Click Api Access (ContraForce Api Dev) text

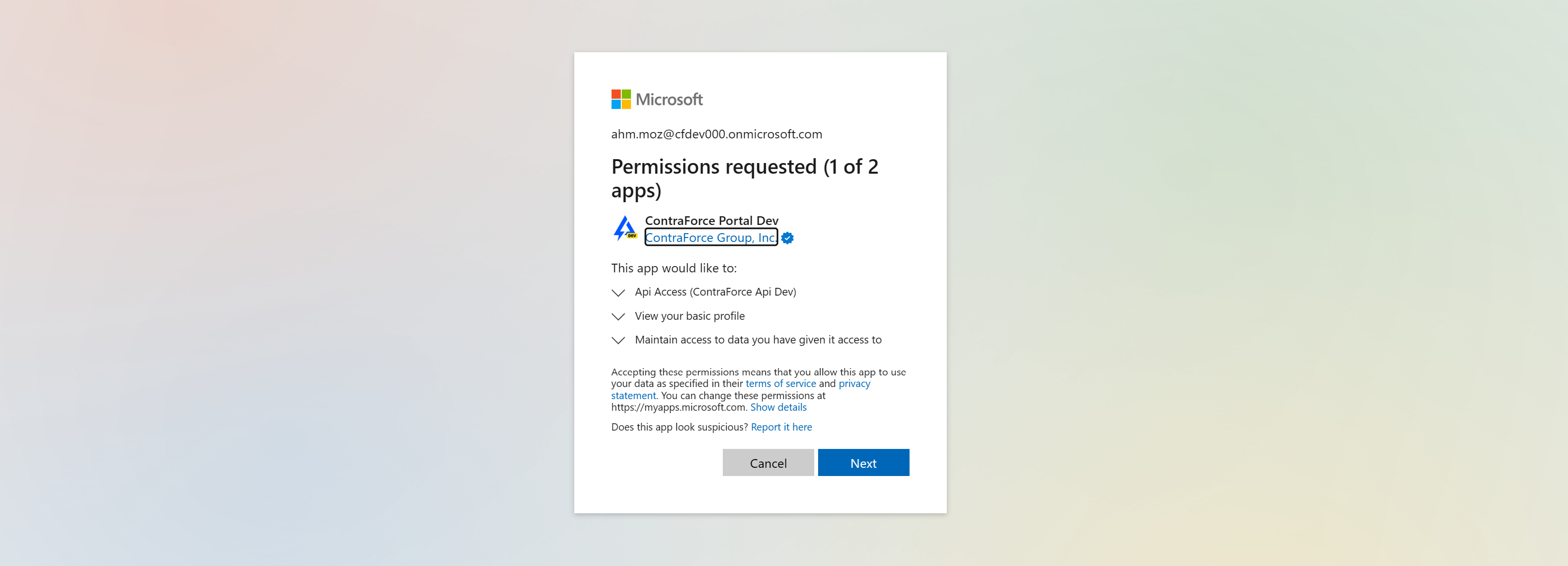[x=715, y=292]
